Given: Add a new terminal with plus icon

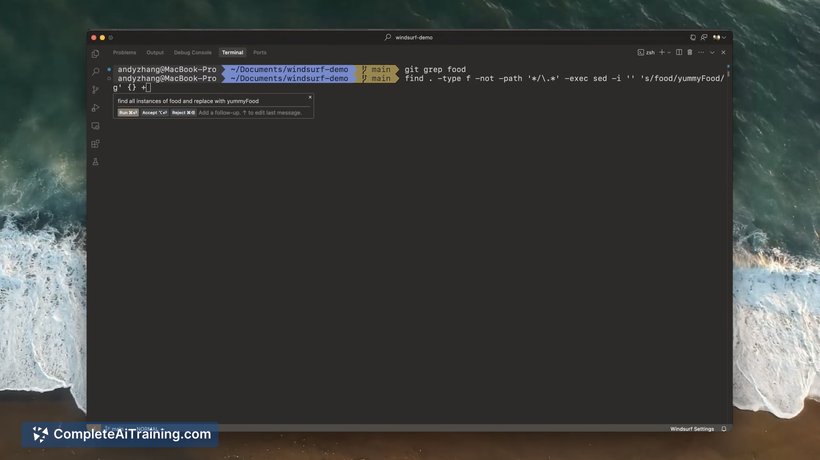Looking at the screenshot, I should (662, 52).
